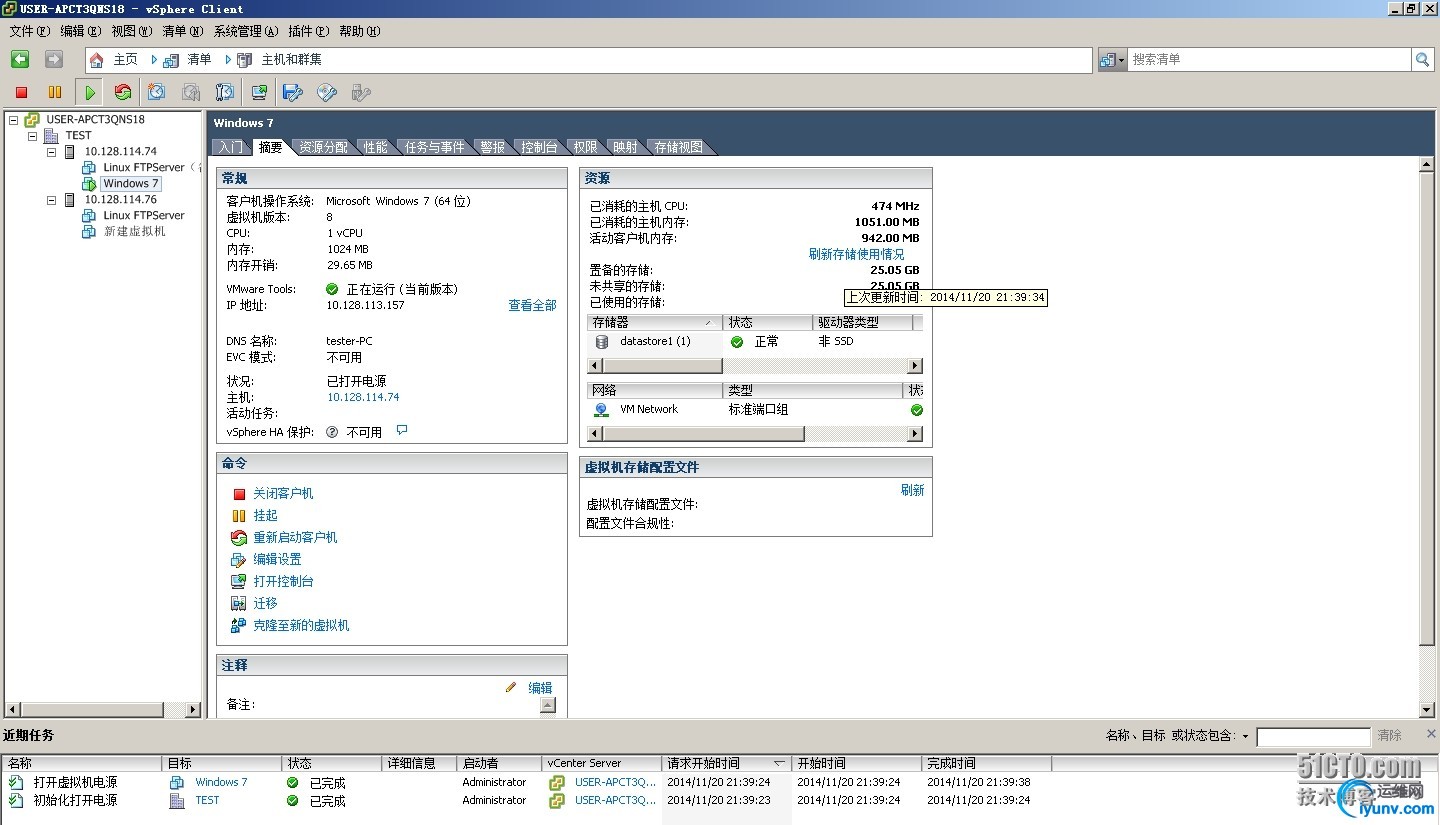Click the 搜索清单 search input field
Screen dimensions: 1440x825
click(x=1268, y=60)
